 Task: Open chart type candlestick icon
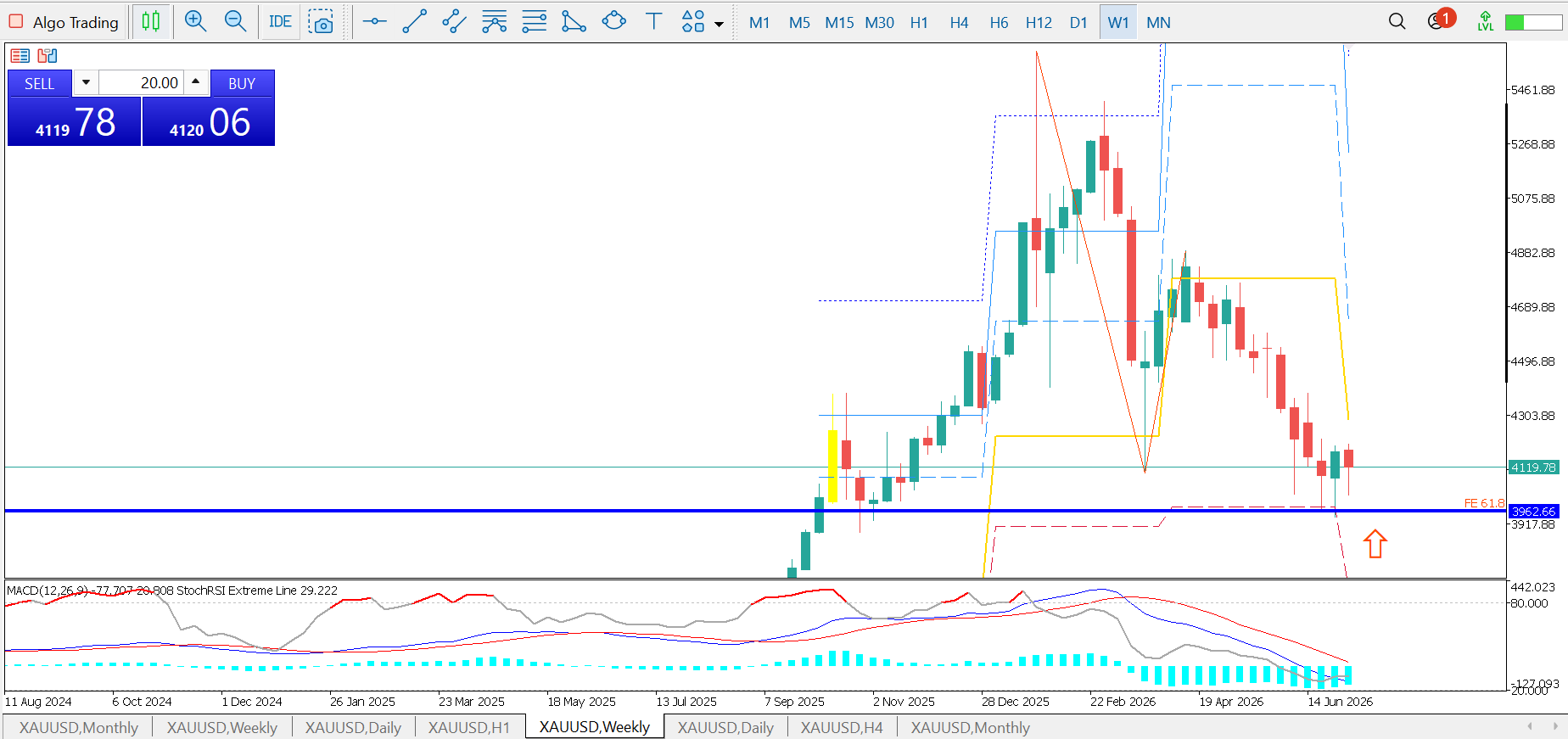click(151, 21)
